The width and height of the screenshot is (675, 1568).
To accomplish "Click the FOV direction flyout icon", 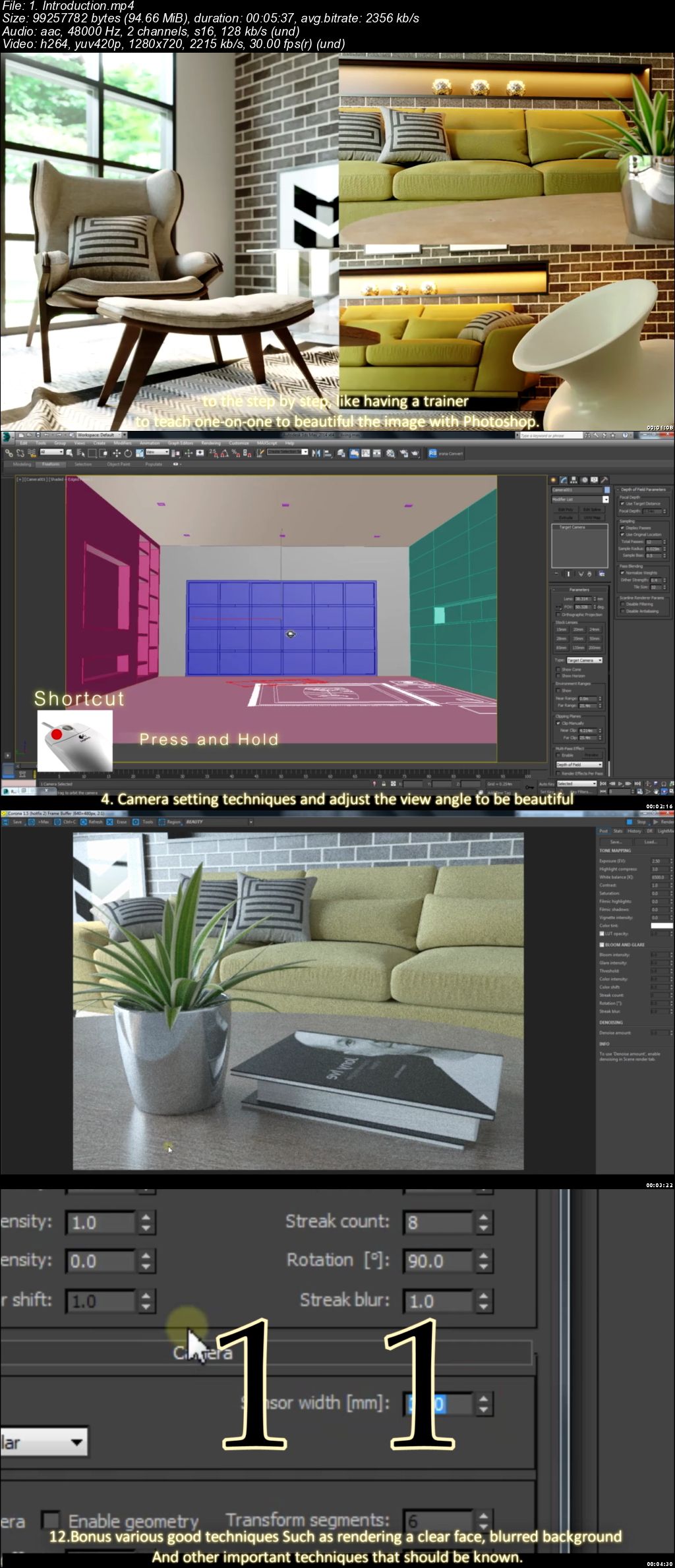I will click(x=558, y=607).
